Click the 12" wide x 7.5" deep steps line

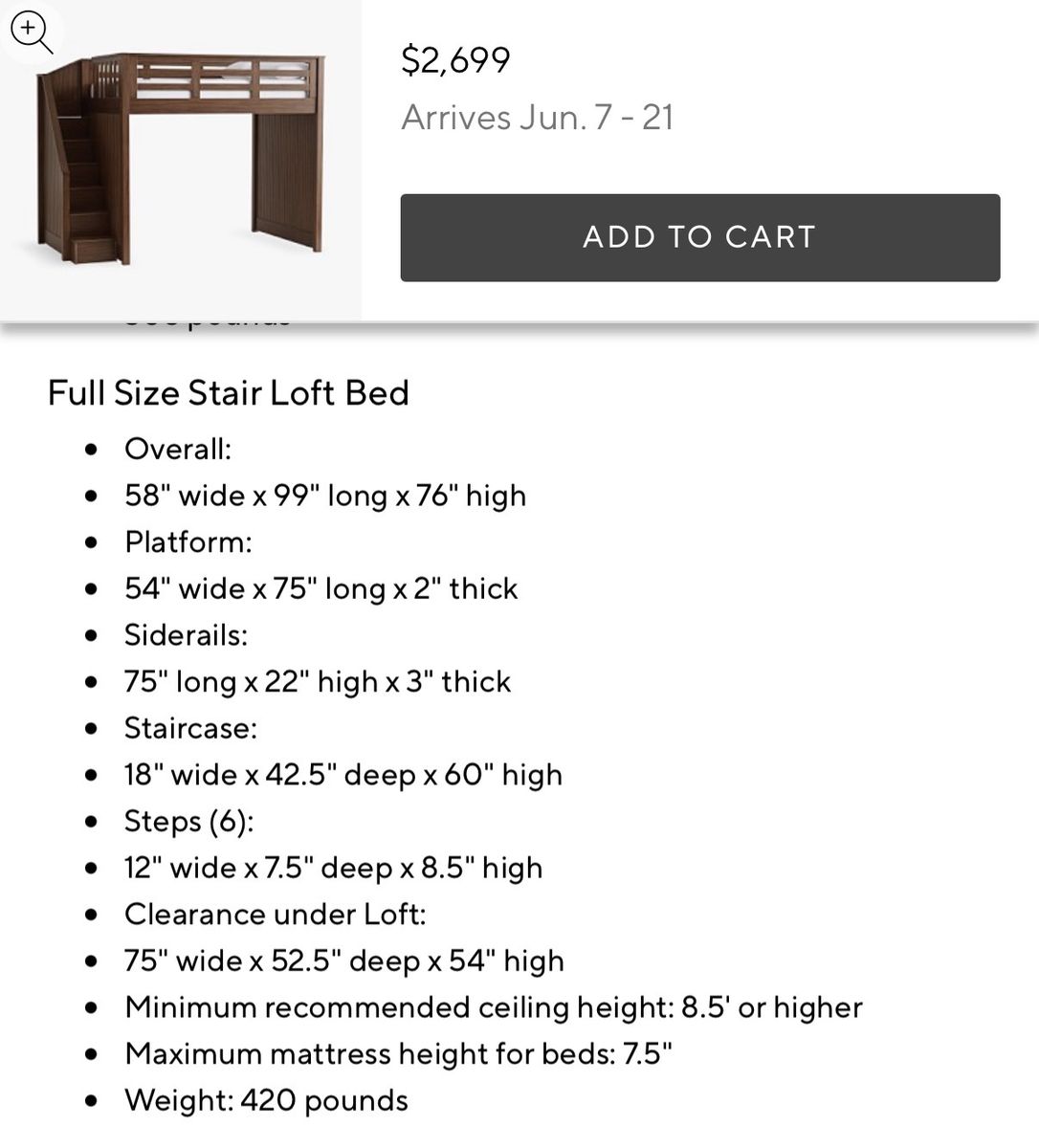coord(334,868)
